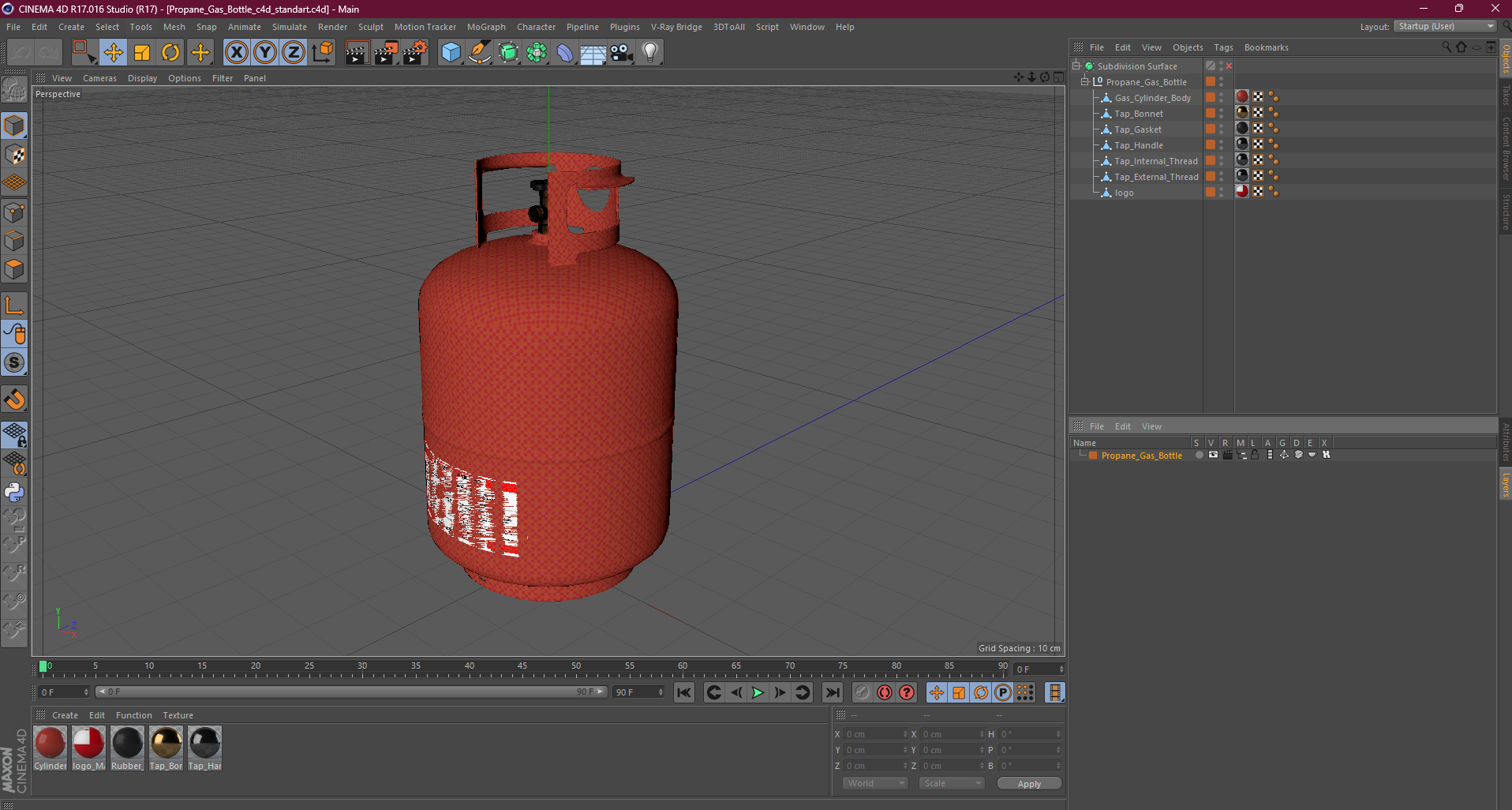Open the spline Pen tool
This screenshot has width=1512, height=810.
pyautogui.click(x=479, y=53)
